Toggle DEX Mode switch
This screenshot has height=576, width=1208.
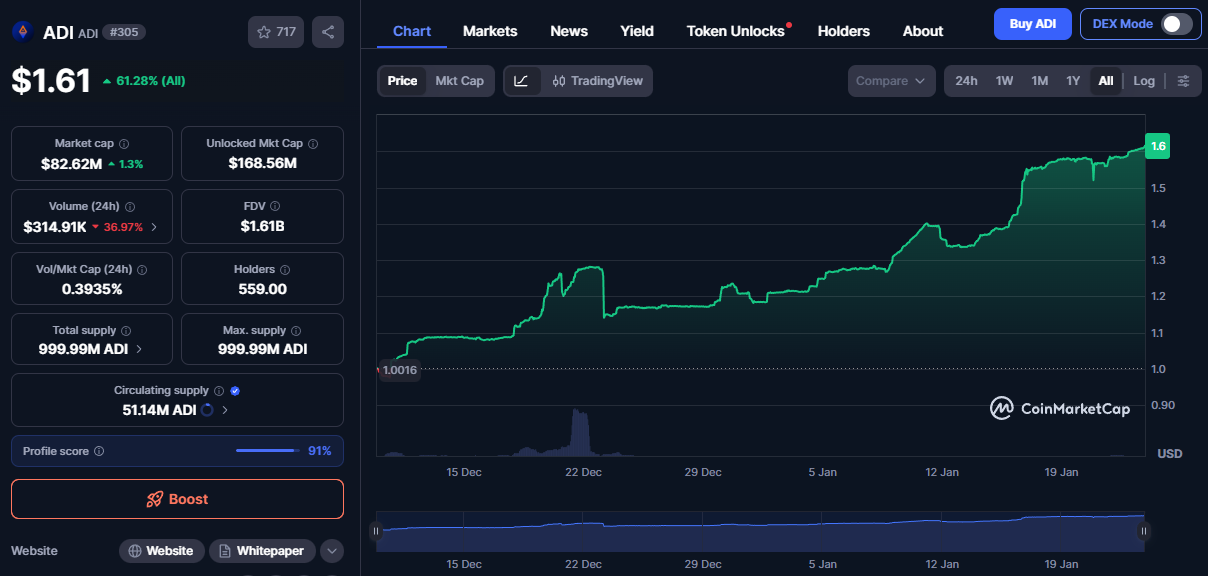(x=1176, y=24)
